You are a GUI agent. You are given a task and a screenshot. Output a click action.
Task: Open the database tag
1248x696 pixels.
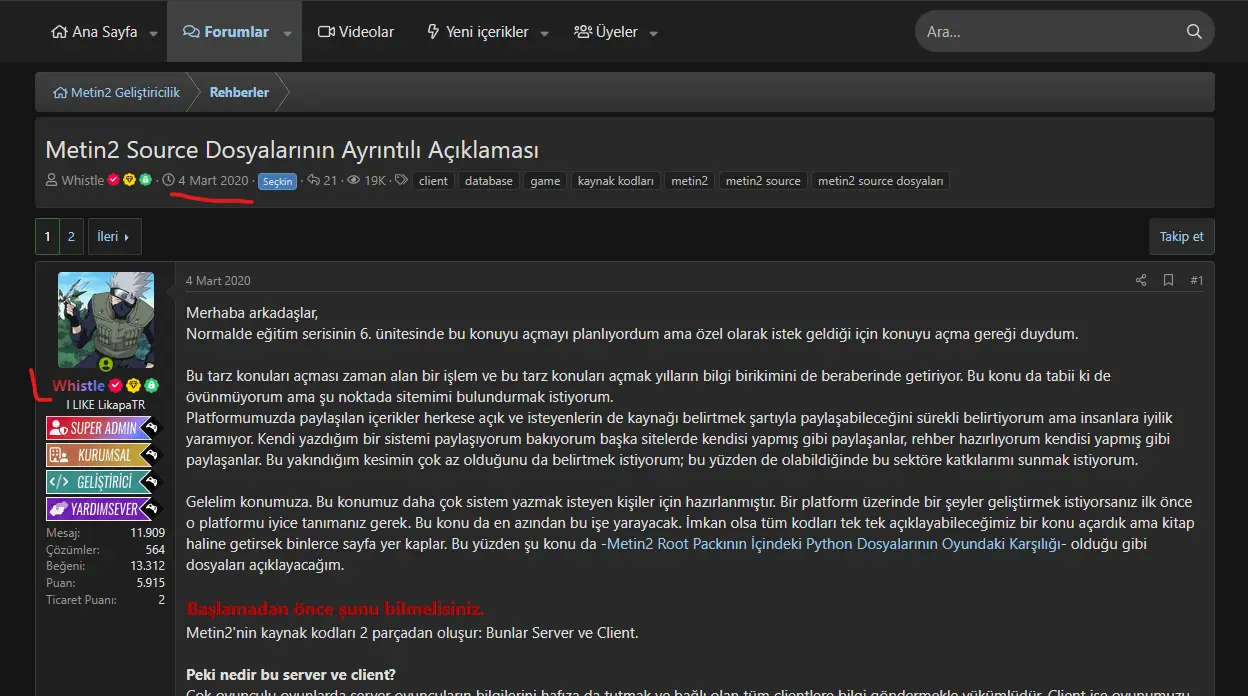click(x=489, y=181)
